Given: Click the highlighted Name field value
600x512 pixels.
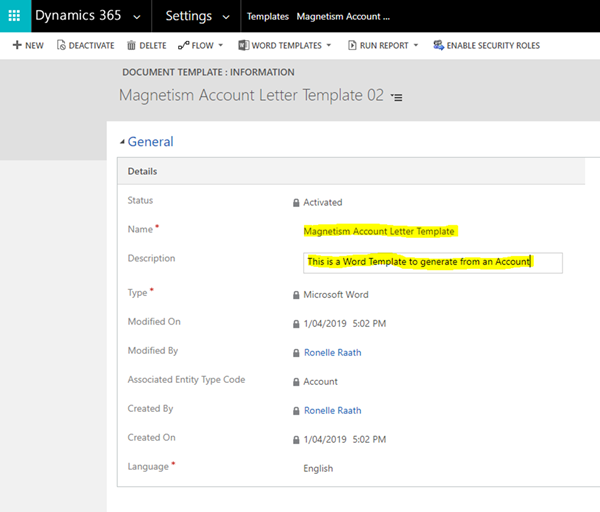Looking at the screenshot, I should pos(379,231).
